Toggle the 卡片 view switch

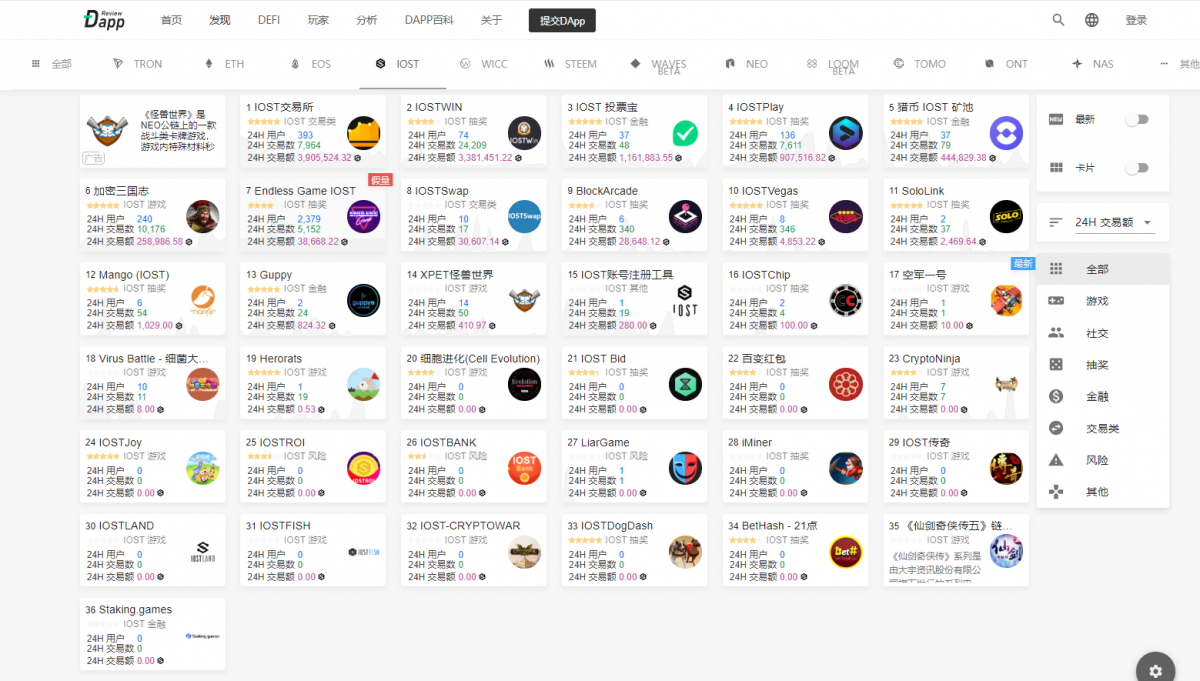pos(1137,168)
